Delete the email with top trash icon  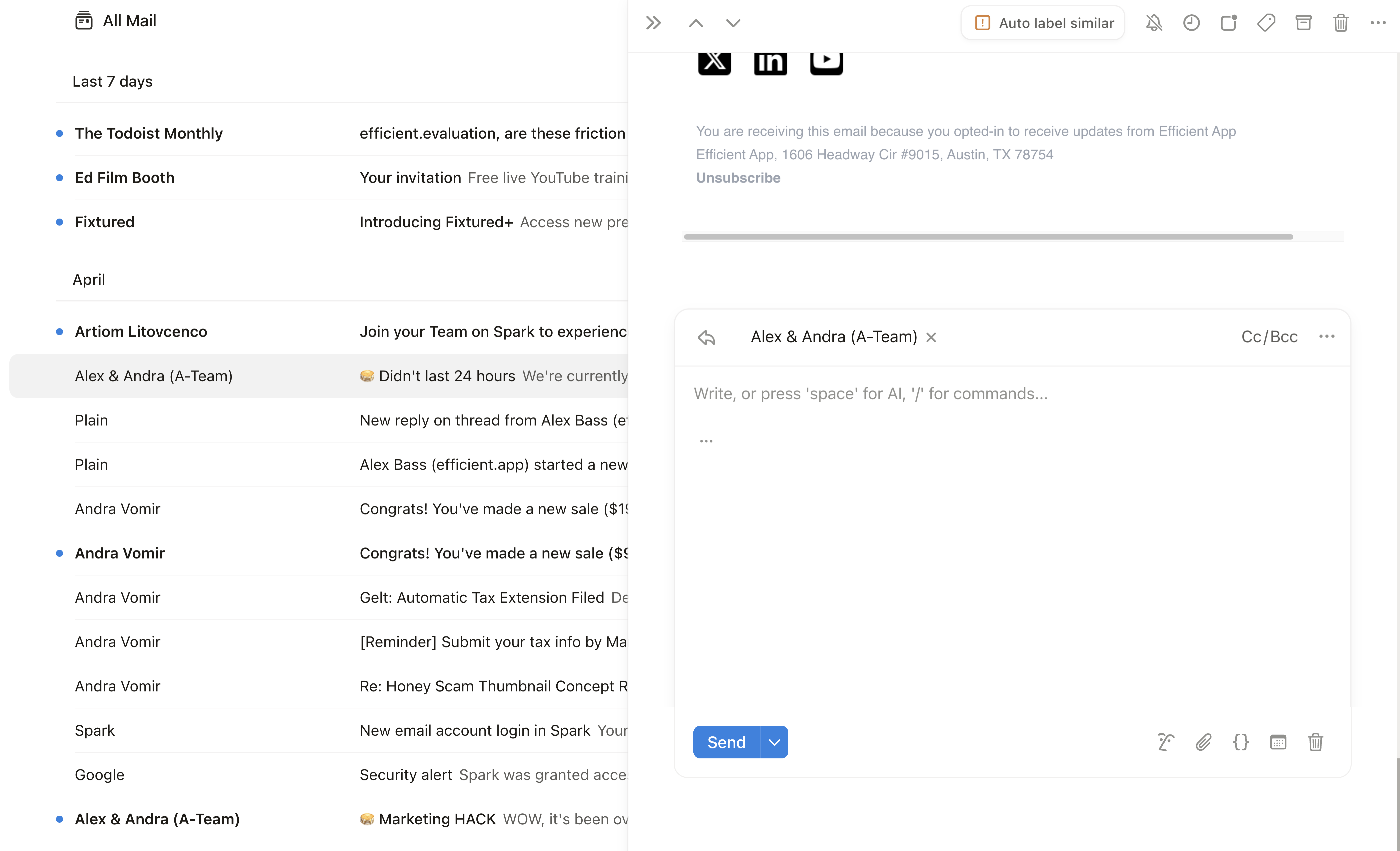click(x=1341, y=23)
